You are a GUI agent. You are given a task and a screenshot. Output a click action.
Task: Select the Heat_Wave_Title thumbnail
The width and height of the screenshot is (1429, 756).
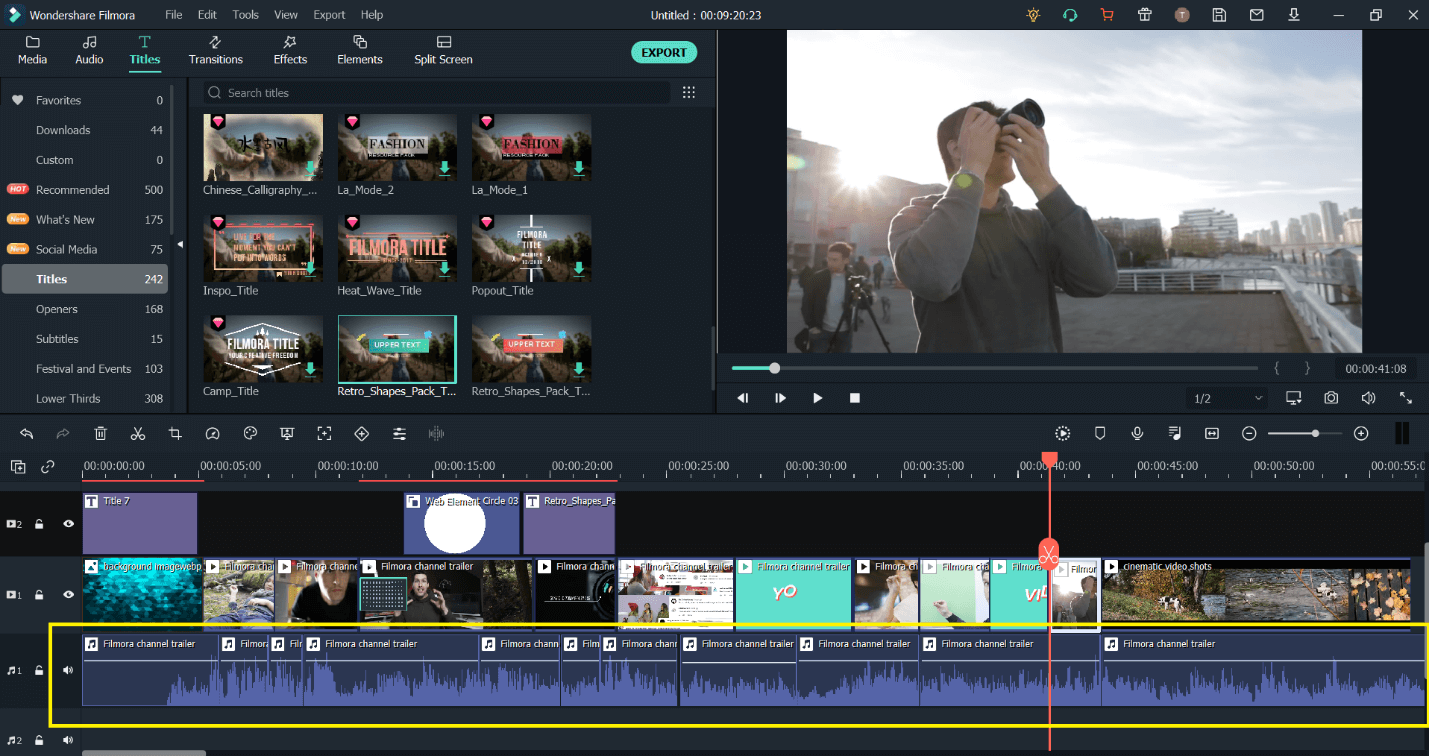tap(397, 248)
